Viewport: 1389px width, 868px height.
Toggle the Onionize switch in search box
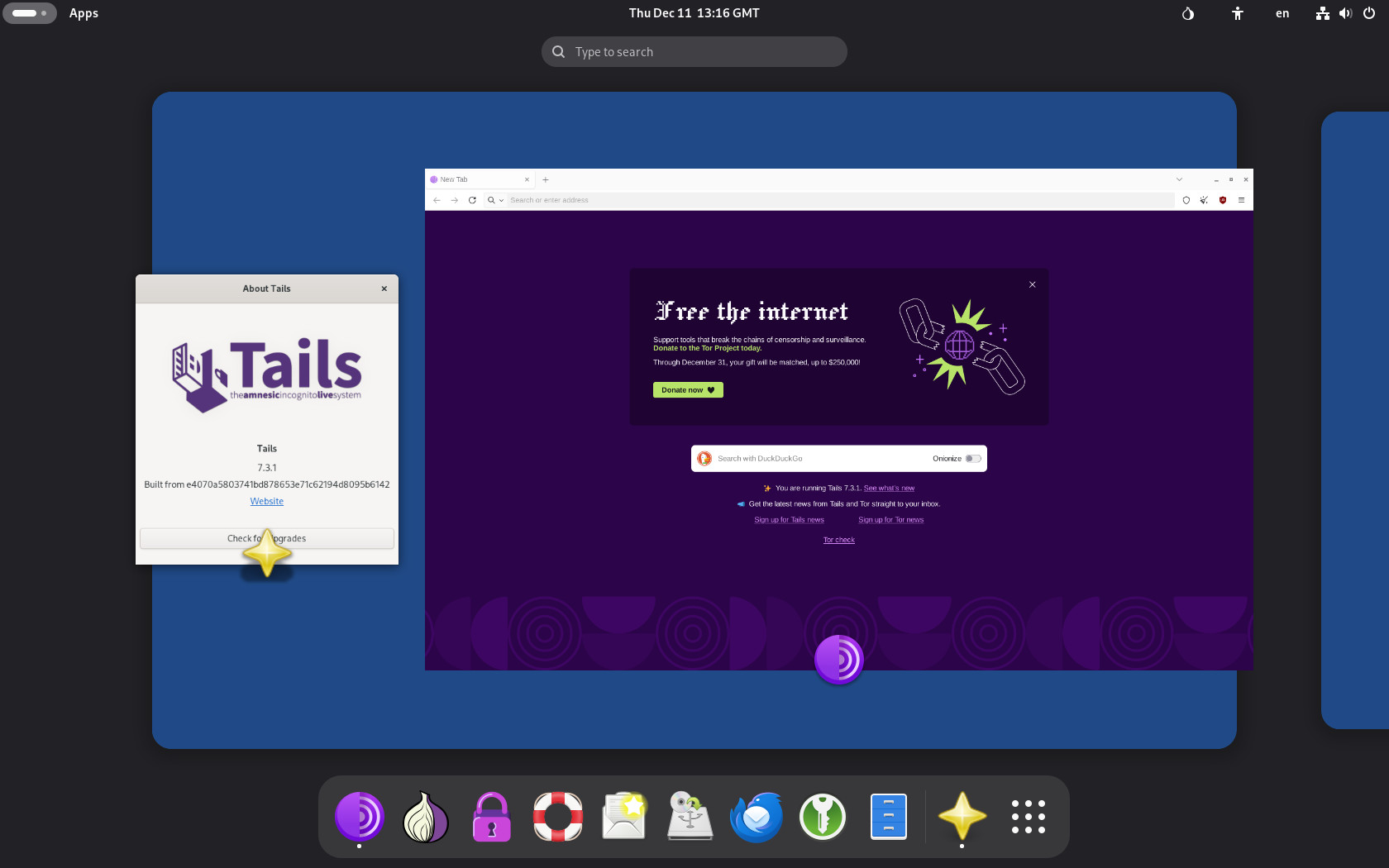pos(973,459)
